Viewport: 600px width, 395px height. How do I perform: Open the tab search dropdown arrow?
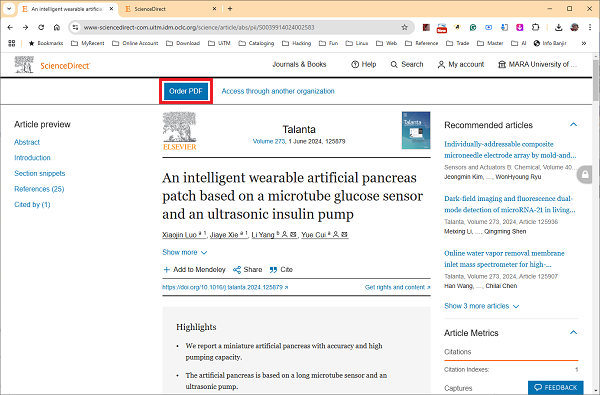coord(9,8)
